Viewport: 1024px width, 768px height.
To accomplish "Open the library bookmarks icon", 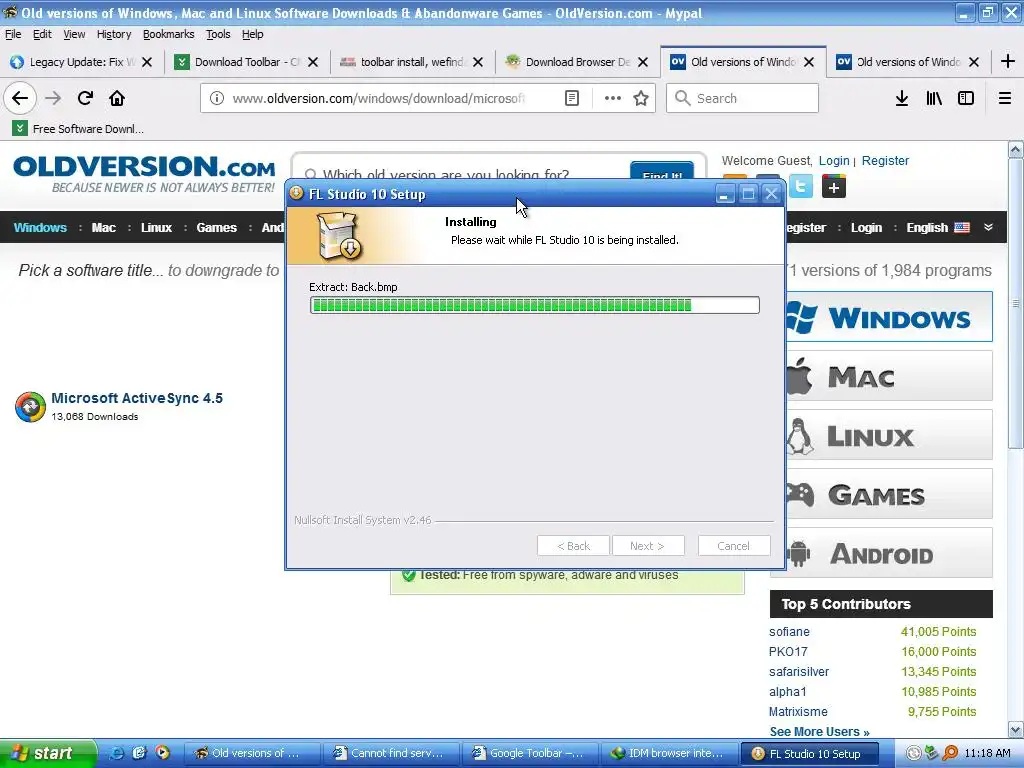I will [934, 98].
